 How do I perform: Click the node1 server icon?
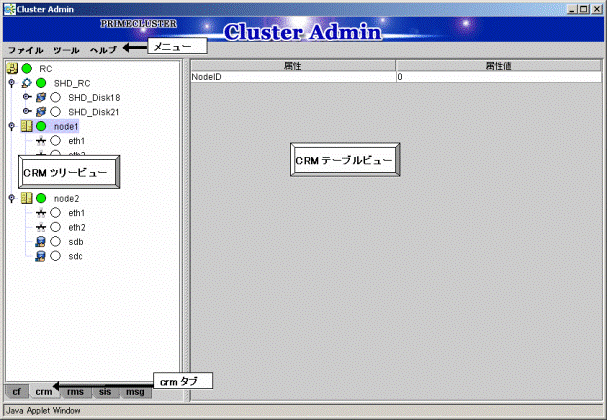click(26, 126)
